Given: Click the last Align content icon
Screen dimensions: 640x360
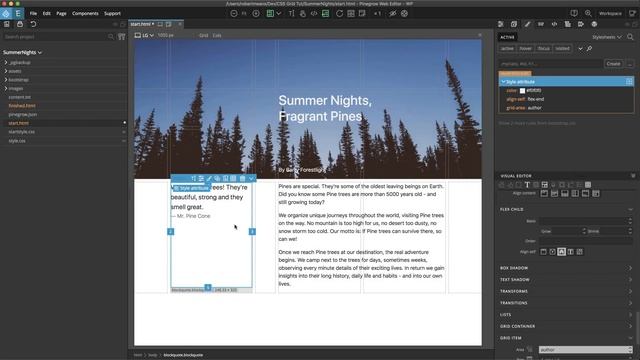Looking at the screenshot, I should 596,193.
